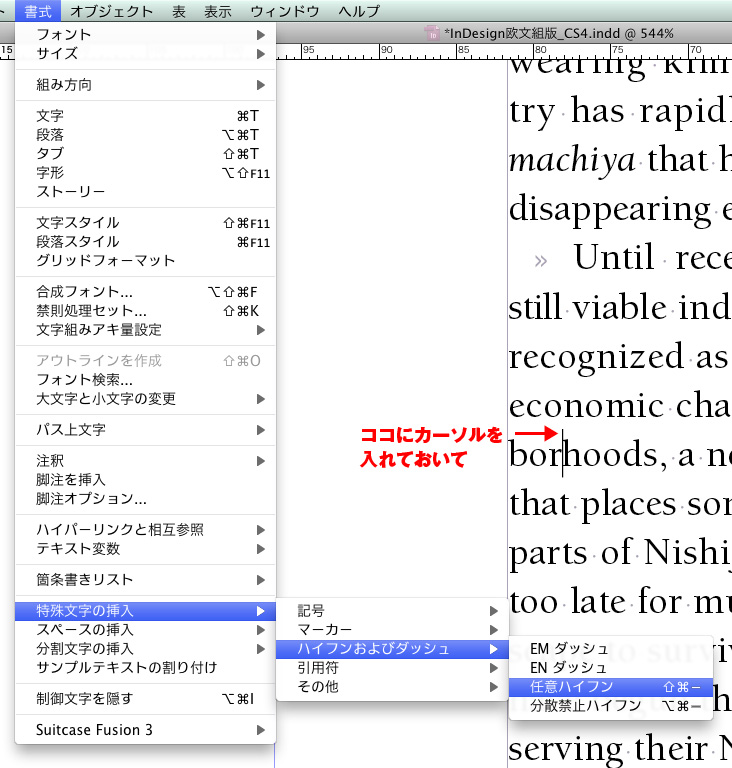This screenshot has width=732, height=768.
Task: Click the InDesign document icon in title bar
Action: click(432, 33)
